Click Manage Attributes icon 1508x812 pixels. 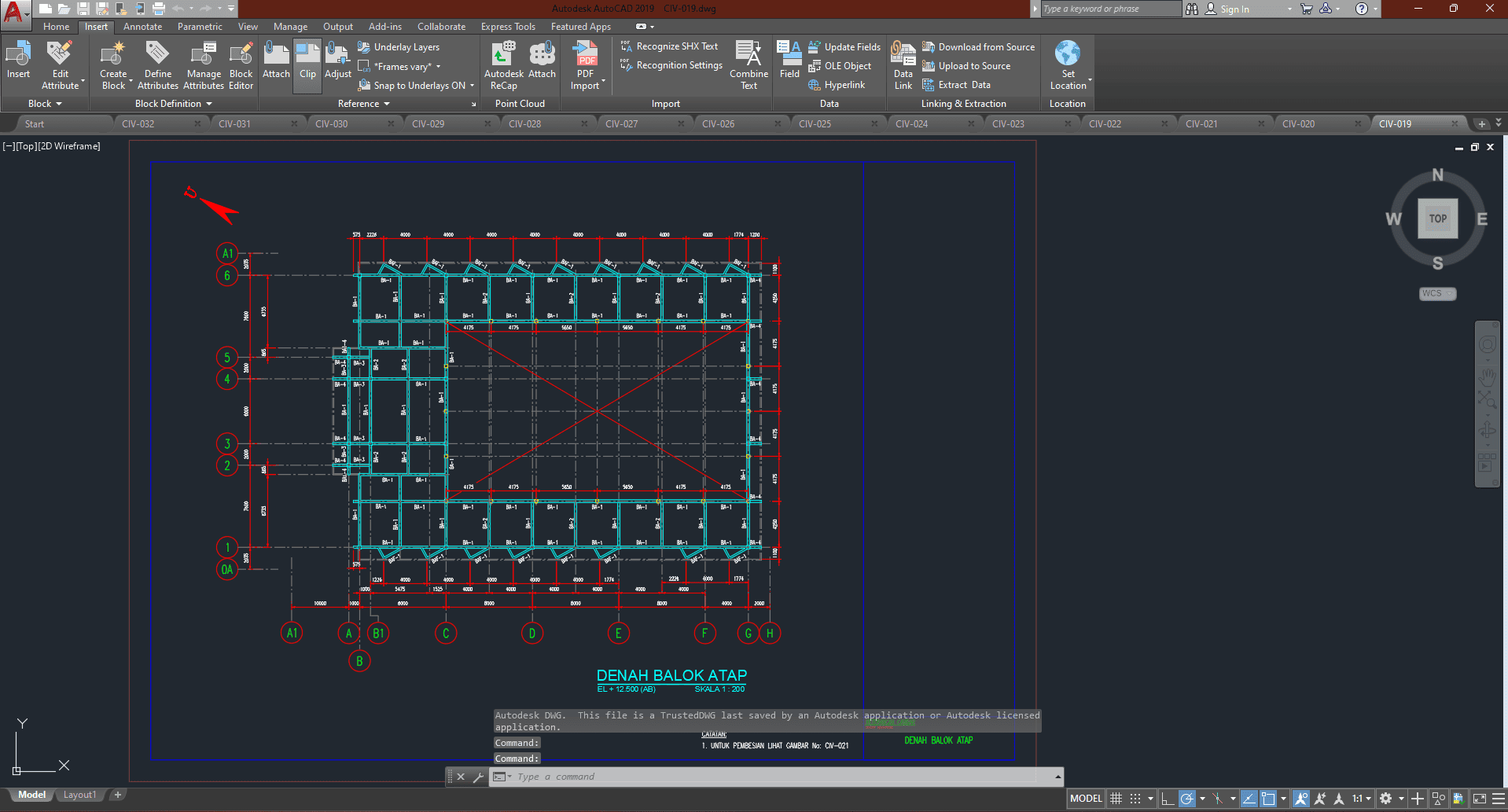(x=204, y=66)
